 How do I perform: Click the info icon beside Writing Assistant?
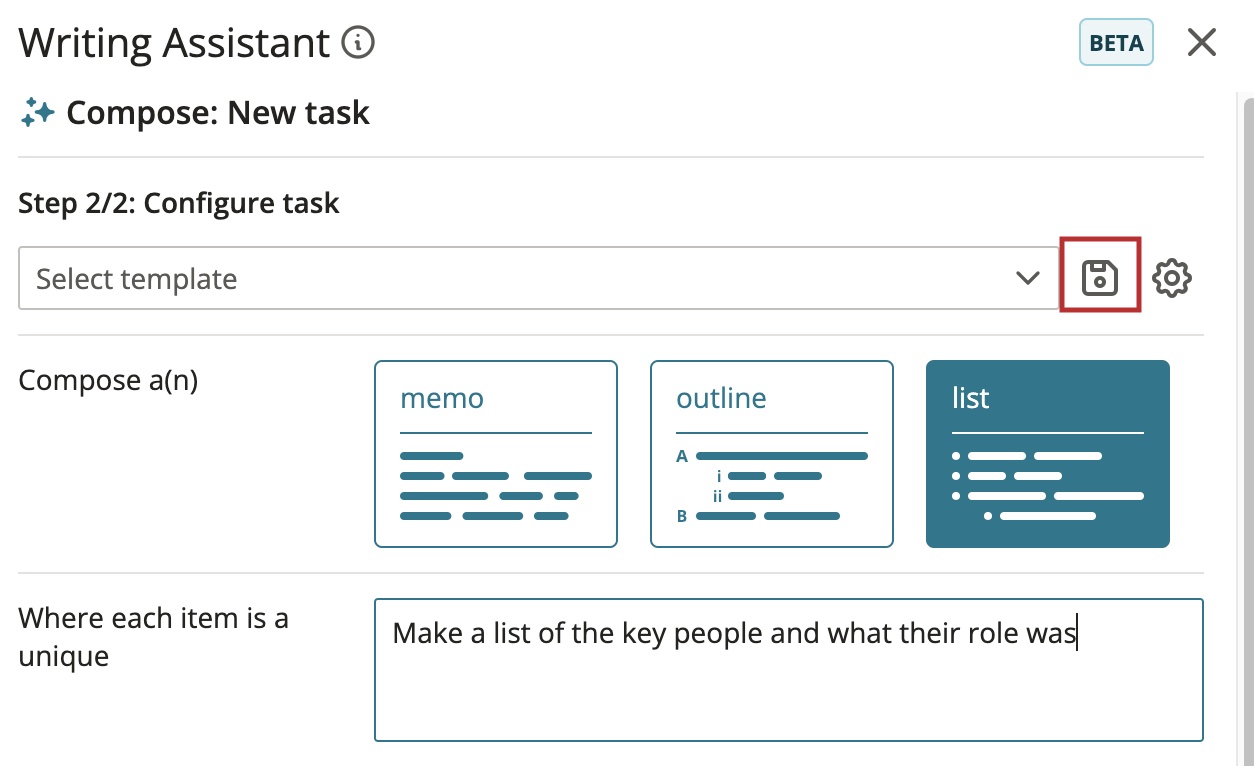[x=358, y=43]
